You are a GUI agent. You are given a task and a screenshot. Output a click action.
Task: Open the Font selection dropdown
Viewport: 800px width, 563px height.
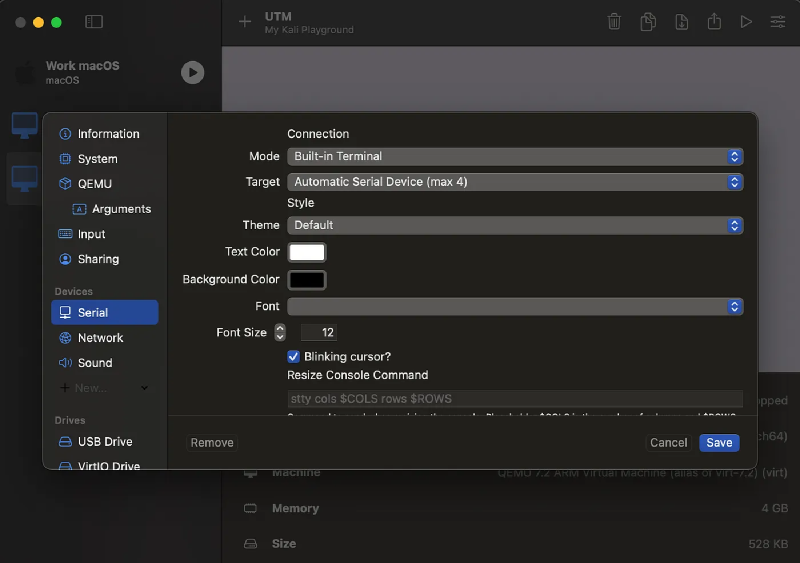pos(515,306)
